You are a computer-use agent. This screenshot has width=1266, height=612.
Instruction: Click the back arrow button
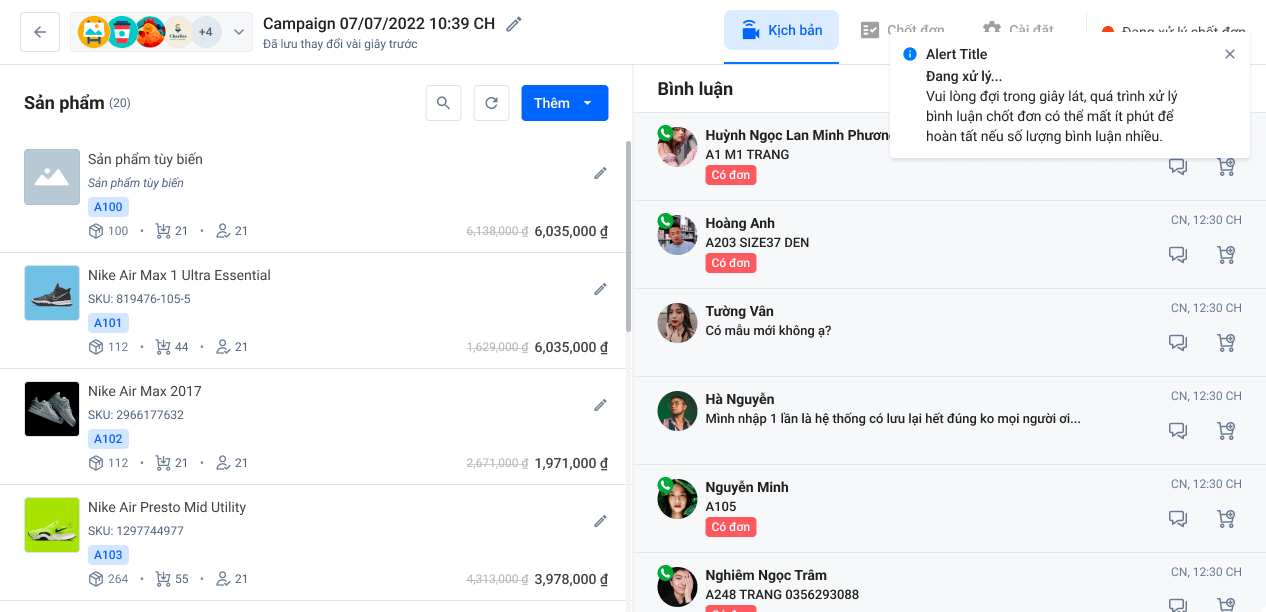(x=40, y=32)
